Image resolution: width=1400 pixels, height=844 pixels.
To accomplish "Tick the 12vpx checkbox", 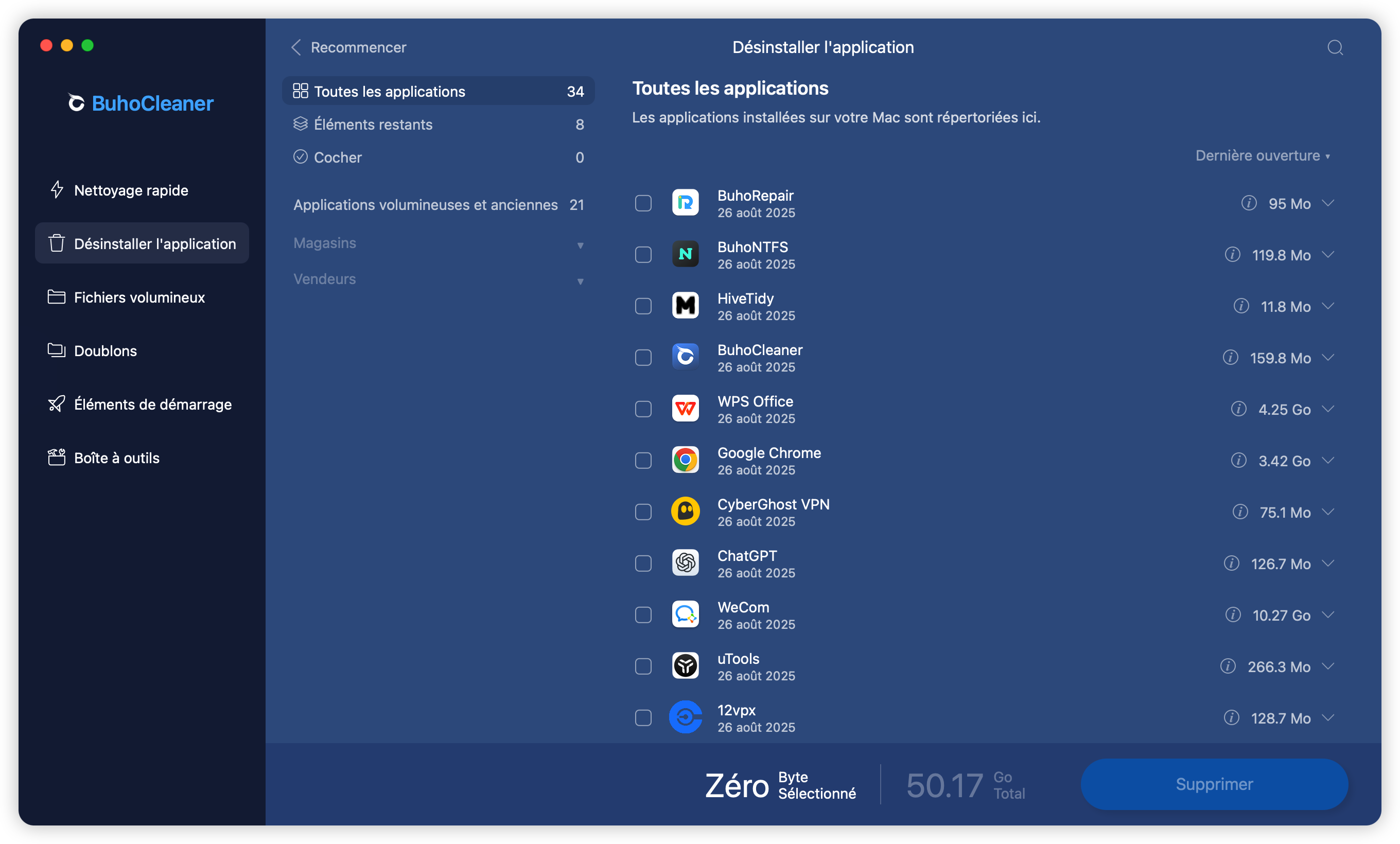I will [x=643, y=717].
